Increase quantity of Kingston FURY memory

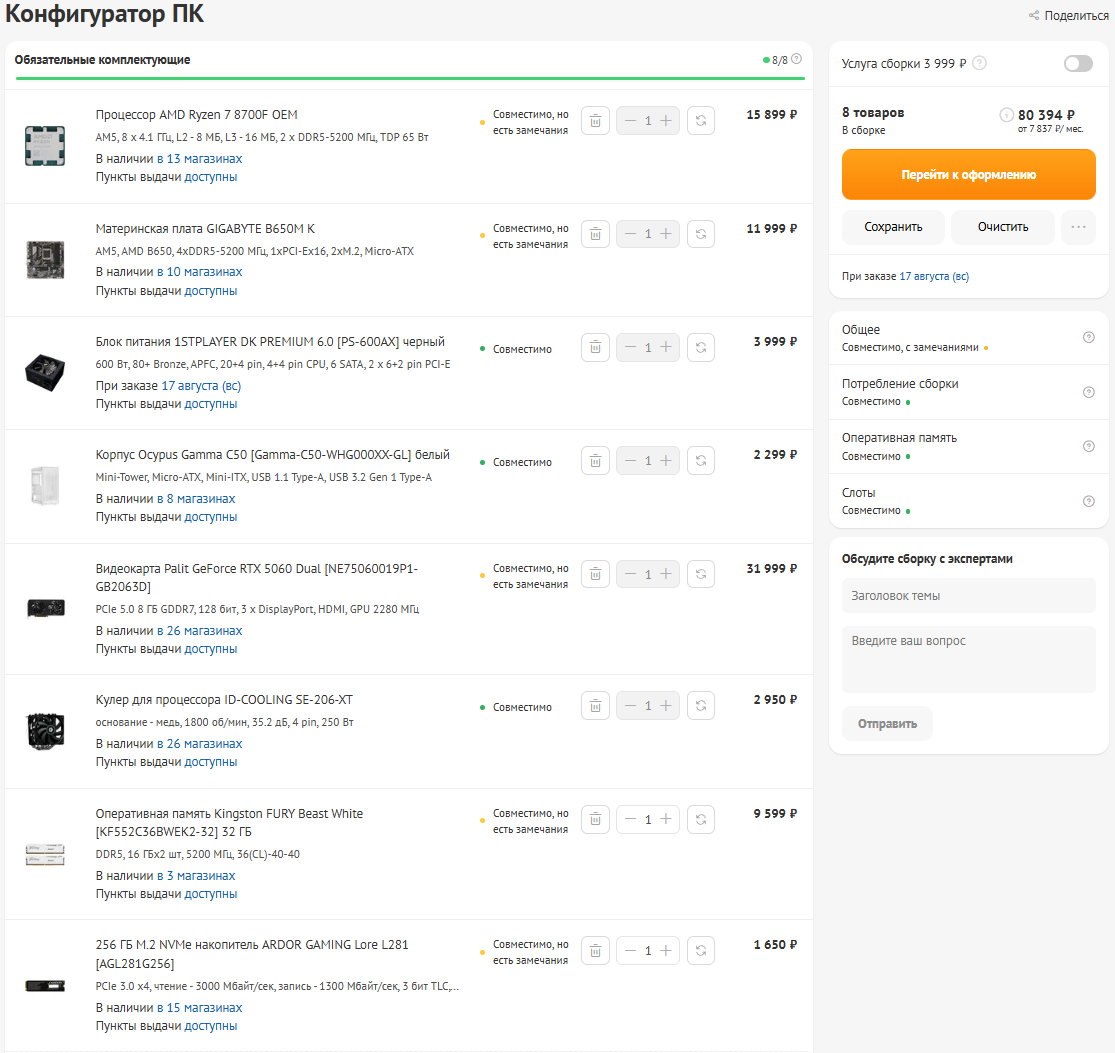click(x=666, y=820)
